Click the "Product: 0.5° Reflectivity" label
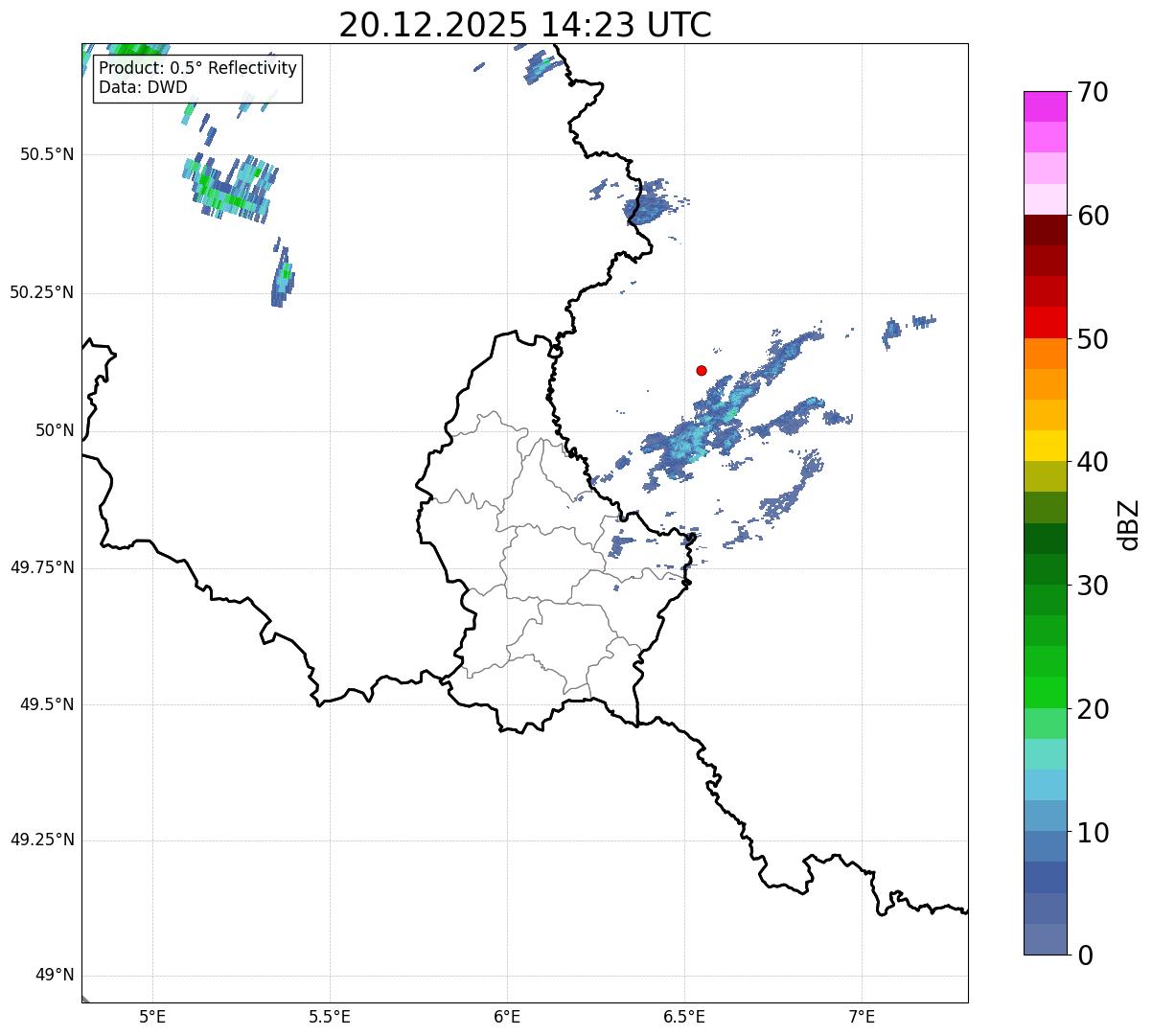Screen dimensions: 1152x1036 (197, 69)
